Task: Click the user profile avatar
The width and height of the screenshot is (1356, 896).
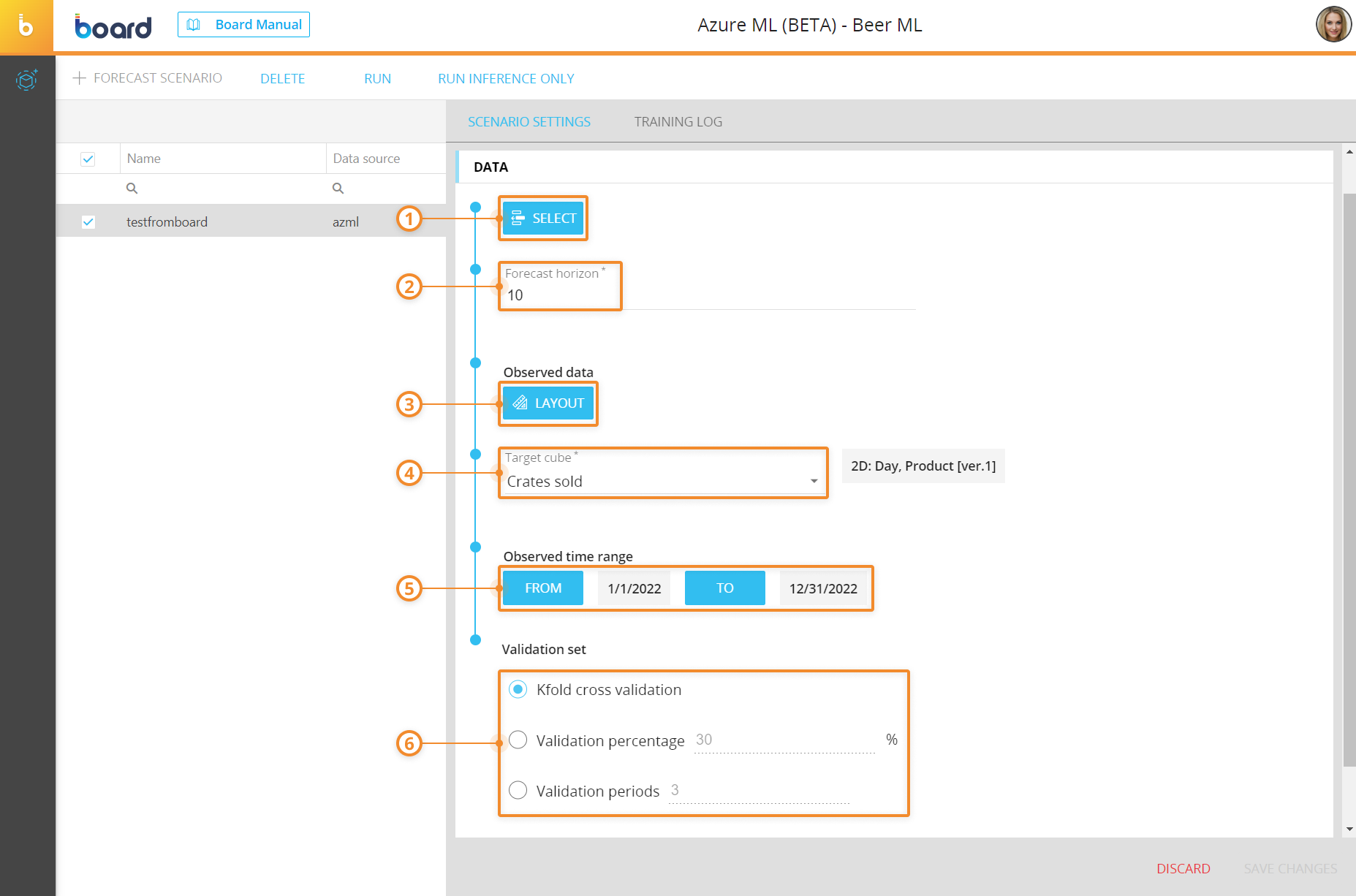Action: [x=1333, y=25]
